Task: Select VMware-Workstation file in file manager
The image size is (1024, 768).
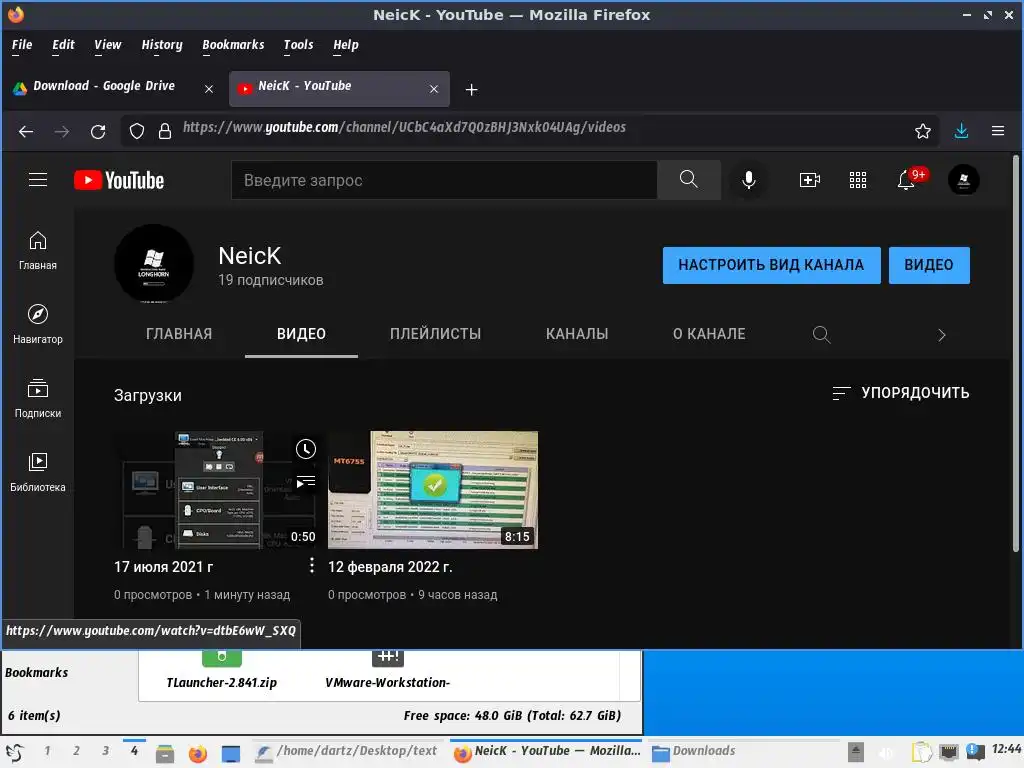Action: point(387,671)
